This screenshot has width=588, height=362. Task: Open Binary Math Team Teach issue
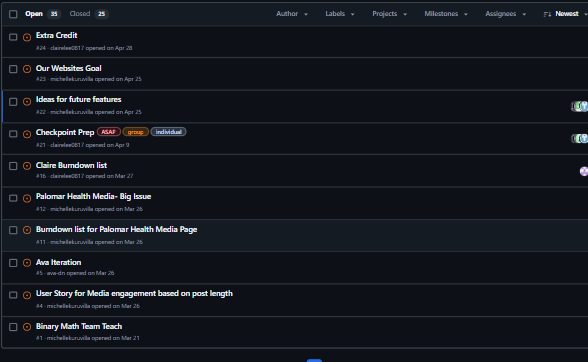79,326
